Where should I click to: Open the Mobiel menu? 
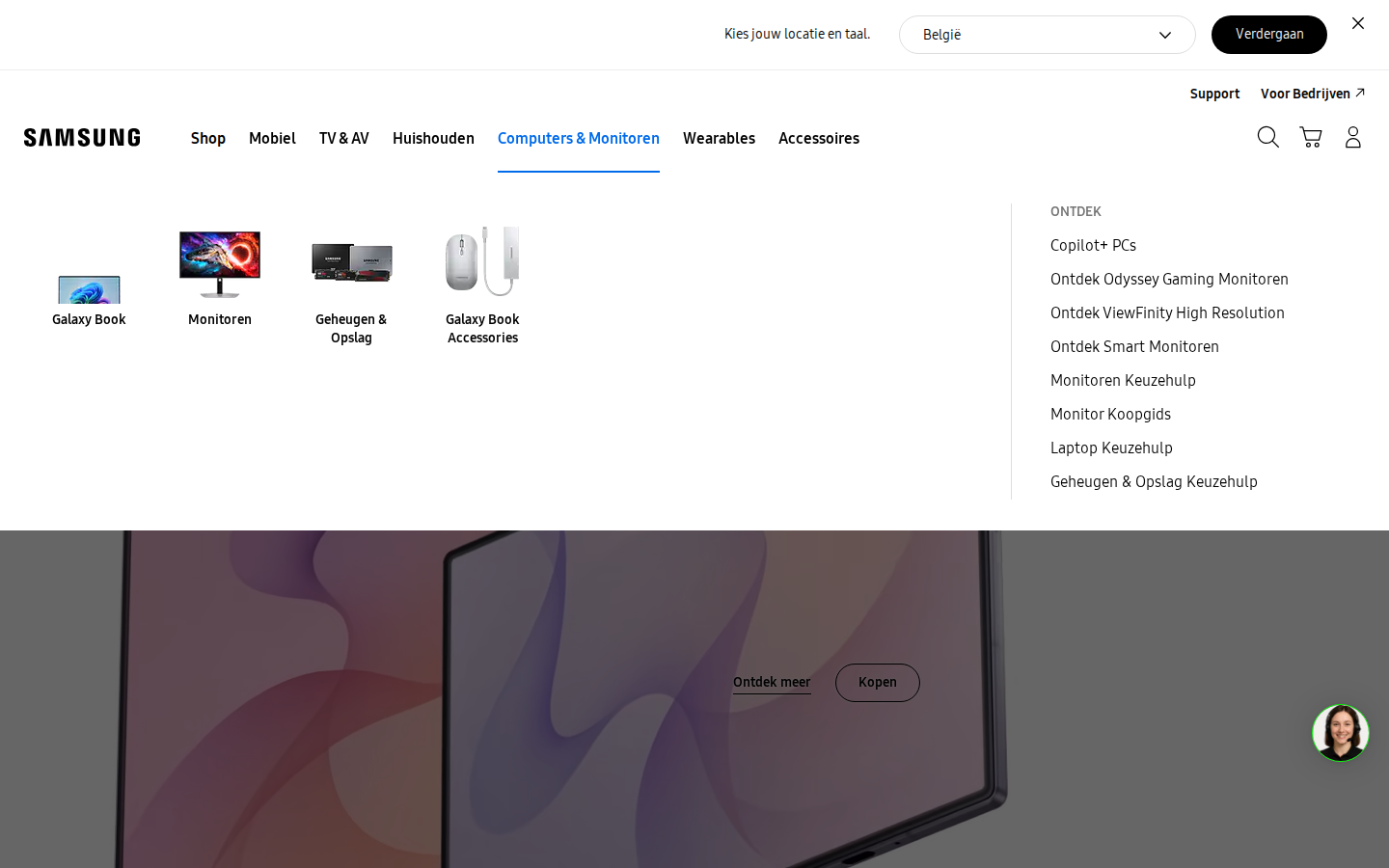[272, 138]
